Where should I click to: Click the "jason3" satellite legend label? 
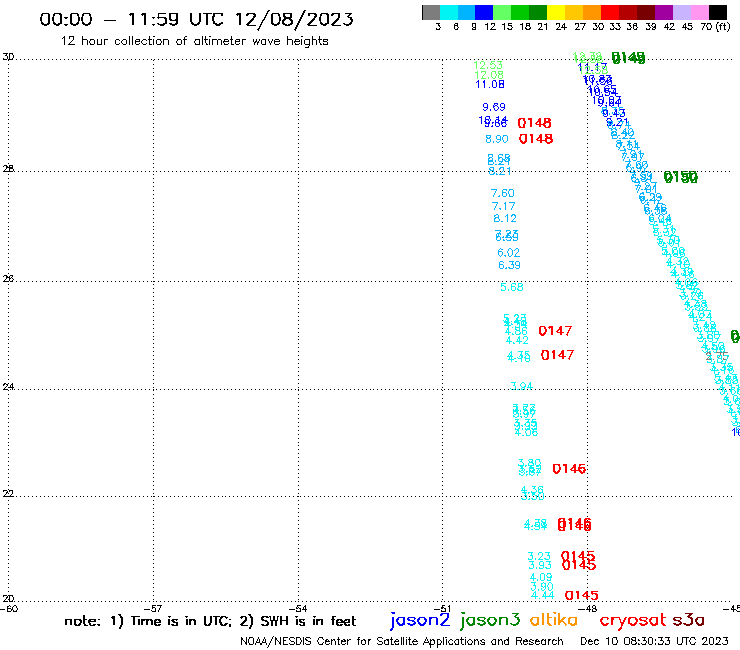click(490, 620)
